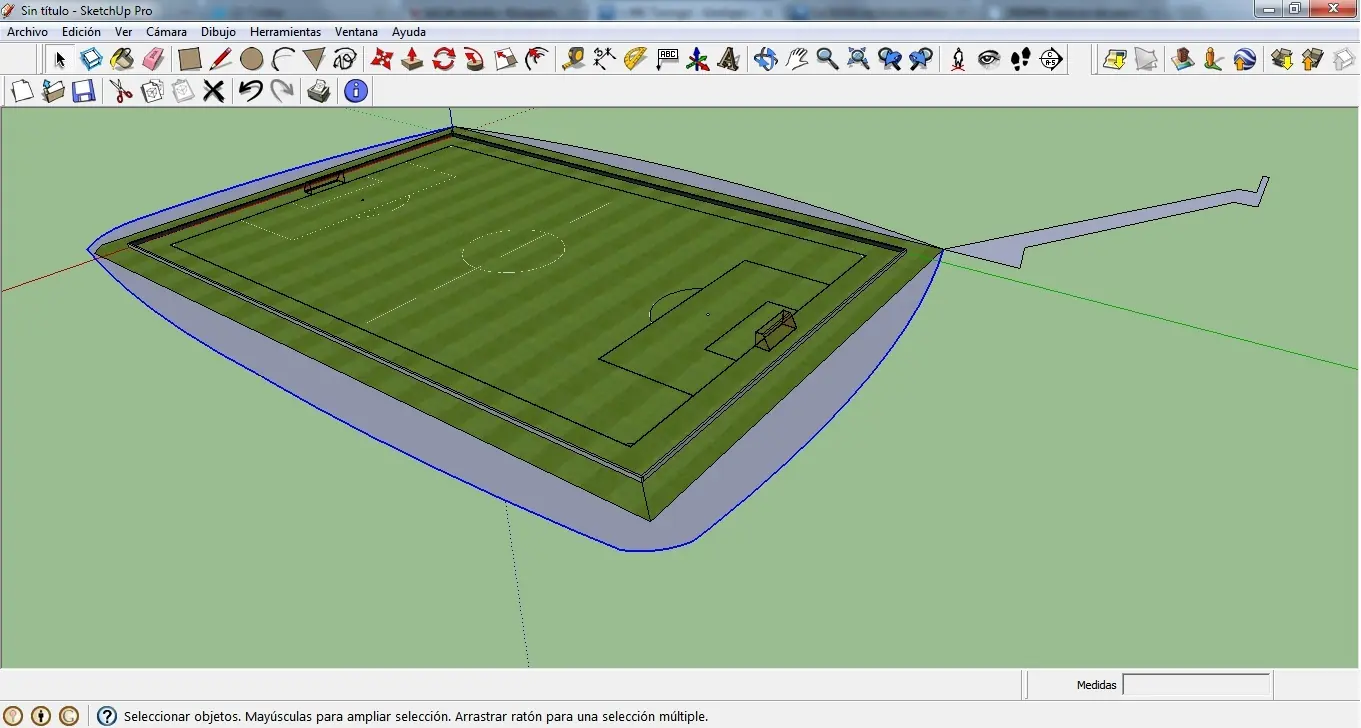Viewport: 1361px width, 728px height.
Task: Pick the Eraser tool
Action: coord(153,59)
